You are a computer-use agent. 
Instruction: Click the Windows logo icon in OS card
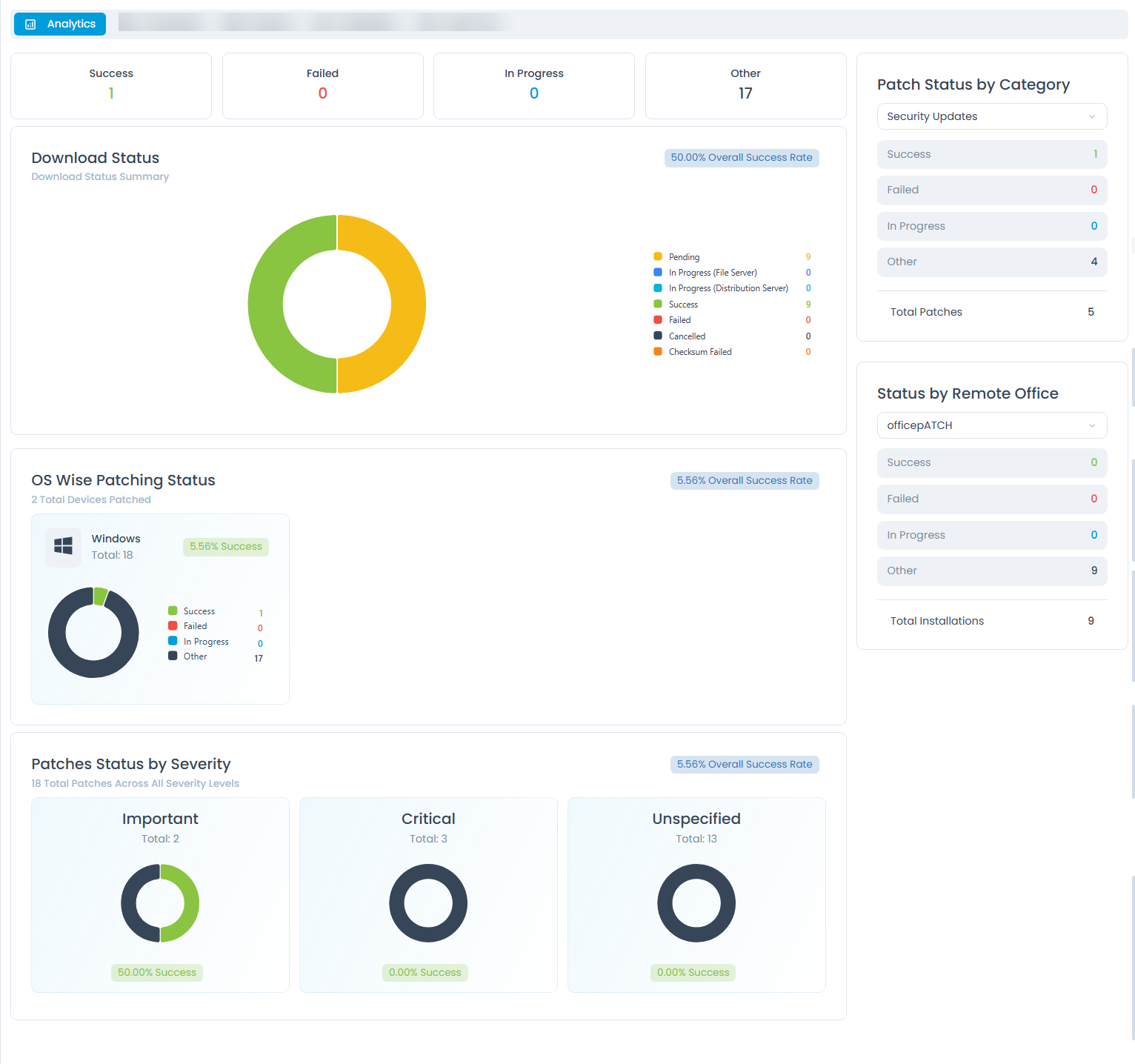(x=64, y=546)
